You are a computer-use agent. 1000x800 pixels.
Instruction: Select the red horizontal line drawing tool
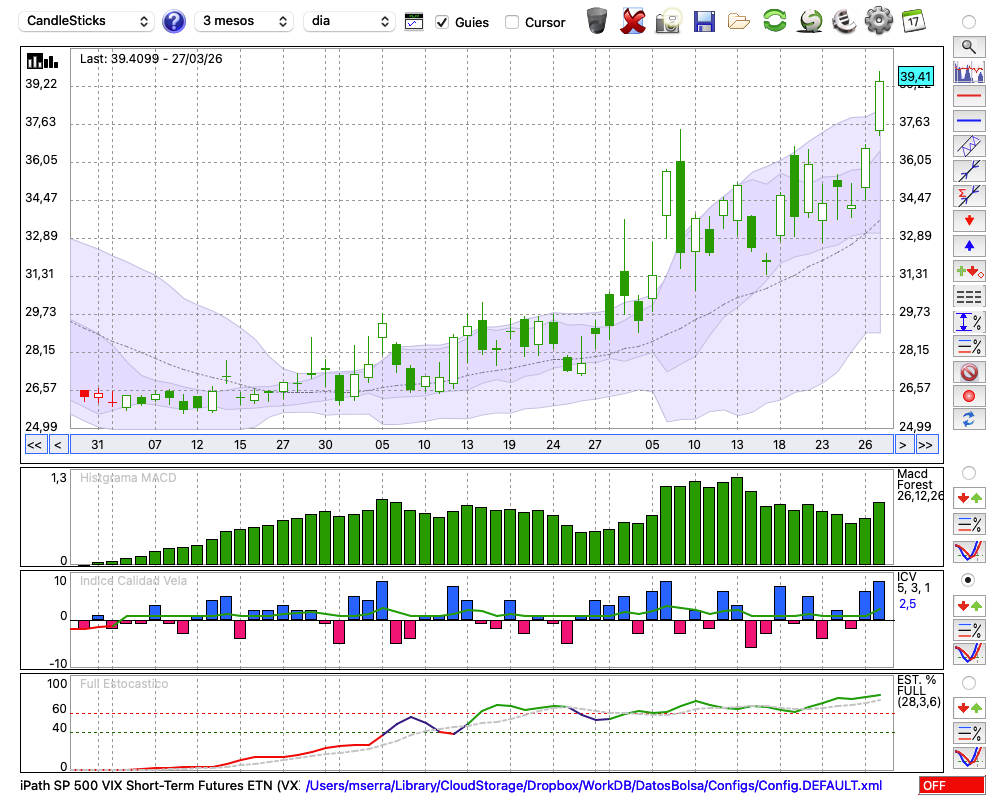point(968,96)
